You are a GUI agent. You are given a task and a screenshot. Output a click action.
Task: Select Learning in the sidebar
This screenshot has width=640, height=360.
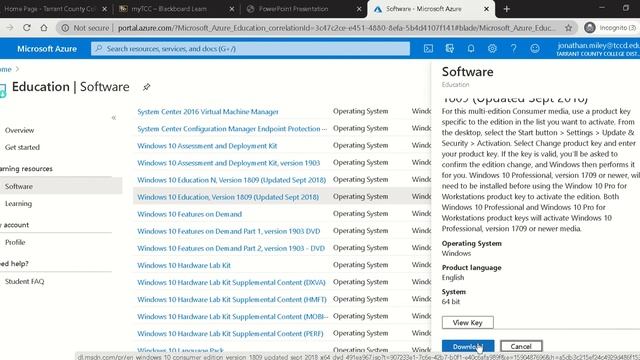pos(18,203)
